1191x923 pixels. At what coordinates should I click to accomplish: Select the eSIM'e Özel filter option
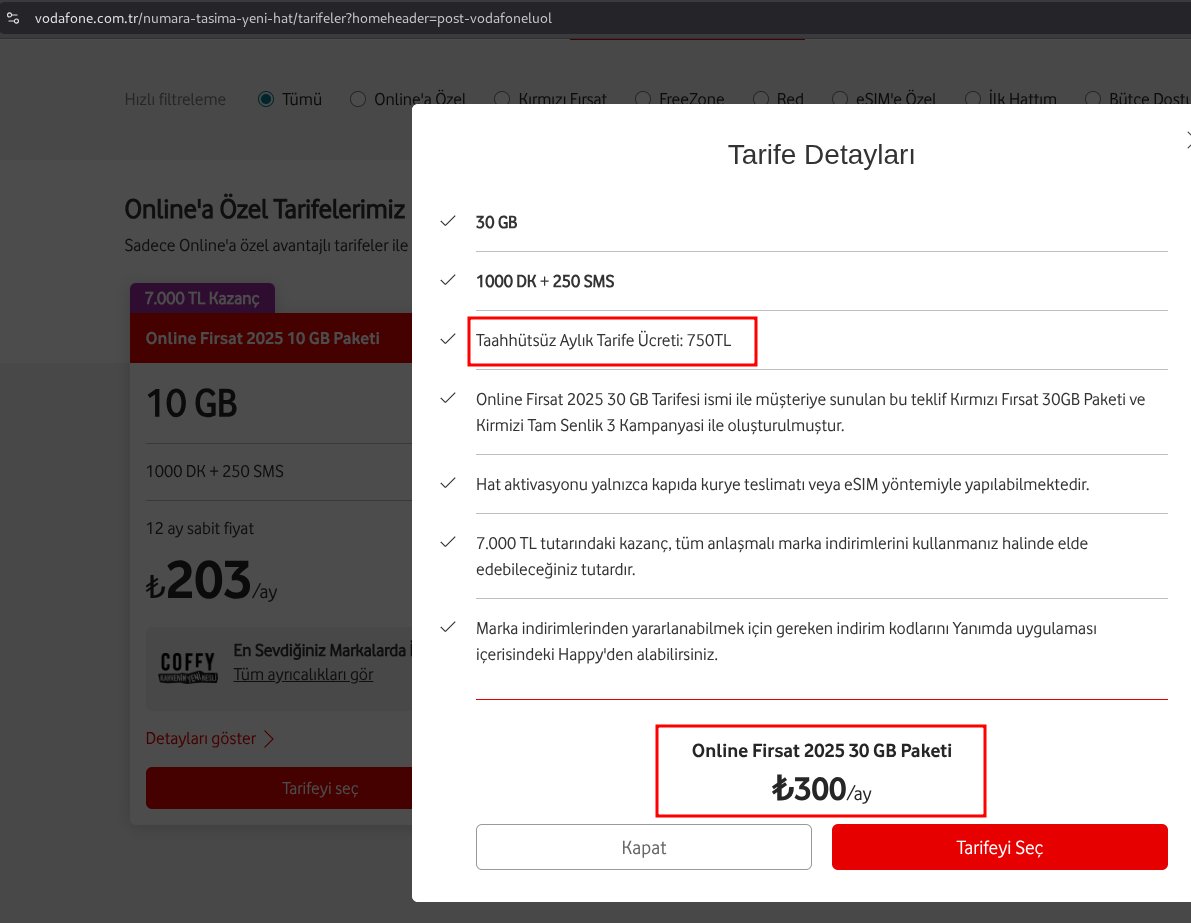[840, 99]
